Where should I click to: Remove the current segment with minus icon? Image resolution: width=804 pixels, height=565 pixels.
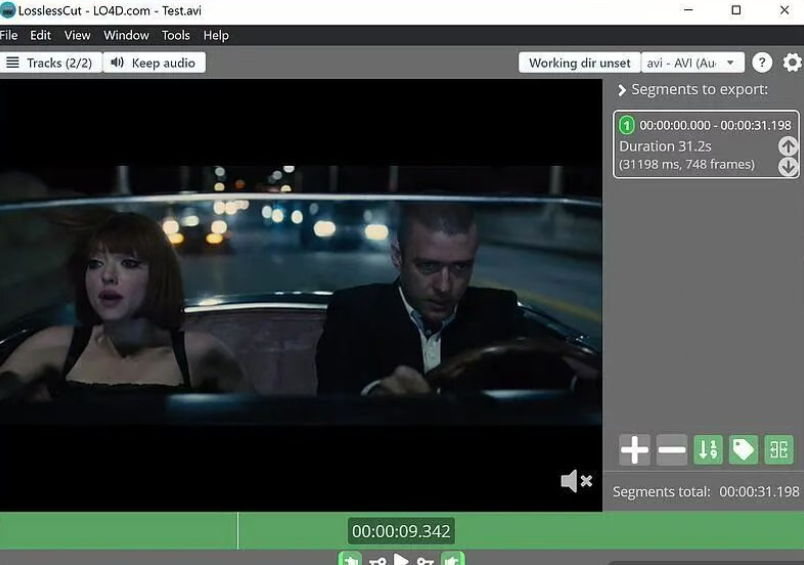click(671, 450)
